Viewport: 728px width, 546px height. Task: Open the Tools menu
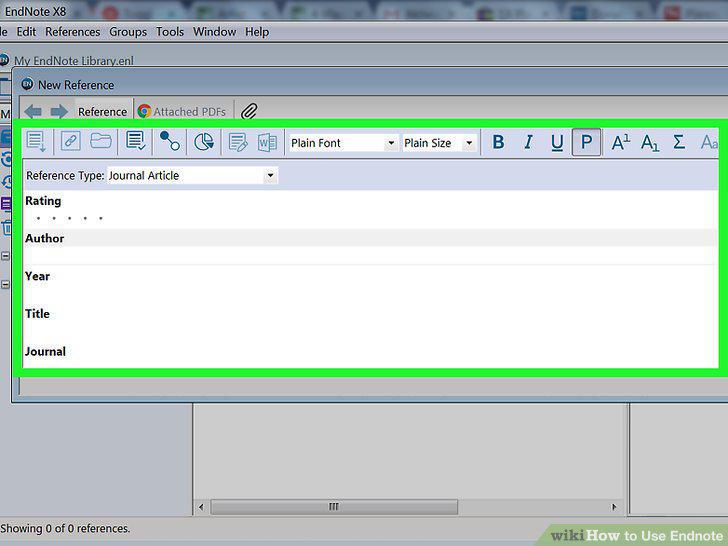pos(170,32)
